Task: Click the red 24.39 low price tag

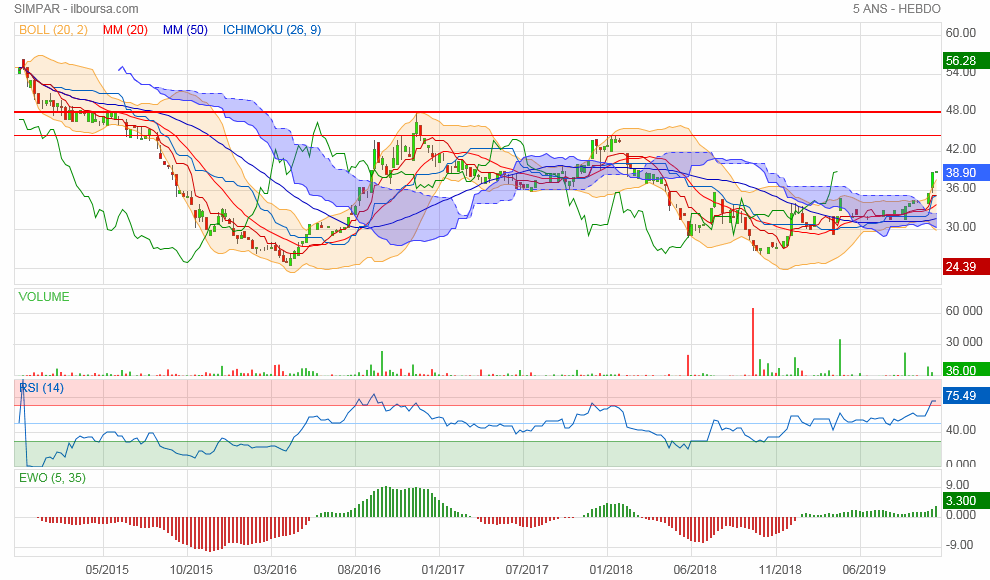Action: [x=966, y=266]
